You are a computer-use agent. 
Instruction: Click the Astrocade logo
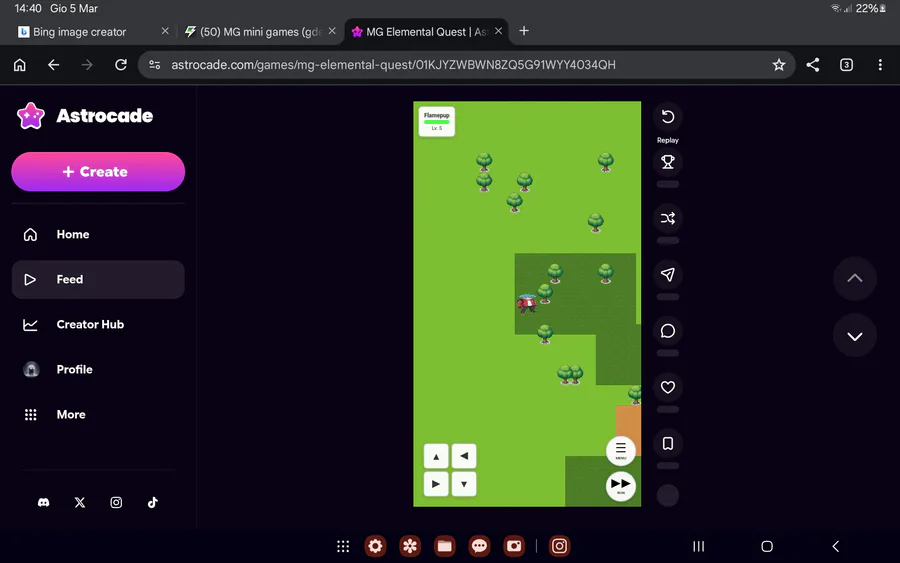pos(85,116)
